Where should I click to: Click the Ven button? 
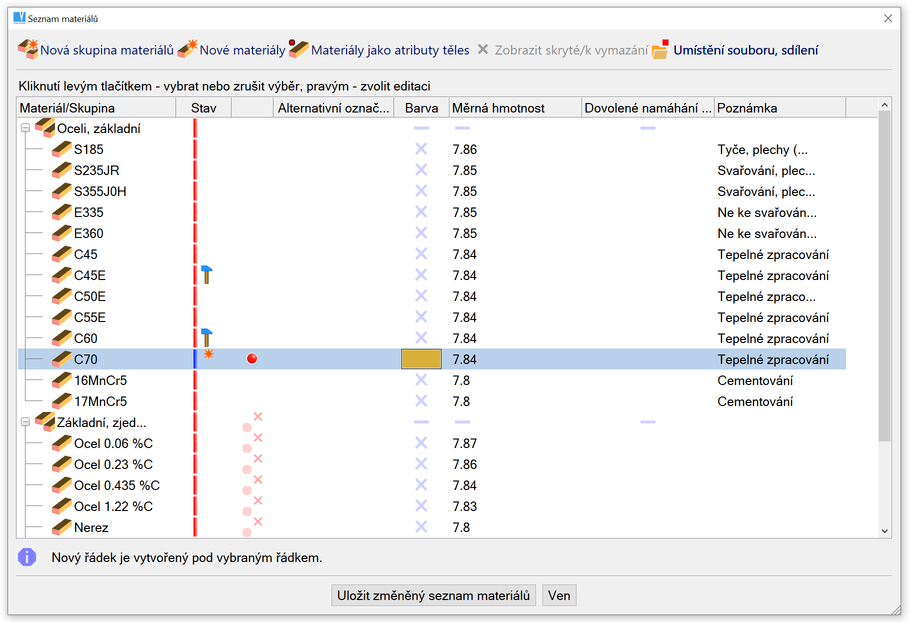click(559, 596)
